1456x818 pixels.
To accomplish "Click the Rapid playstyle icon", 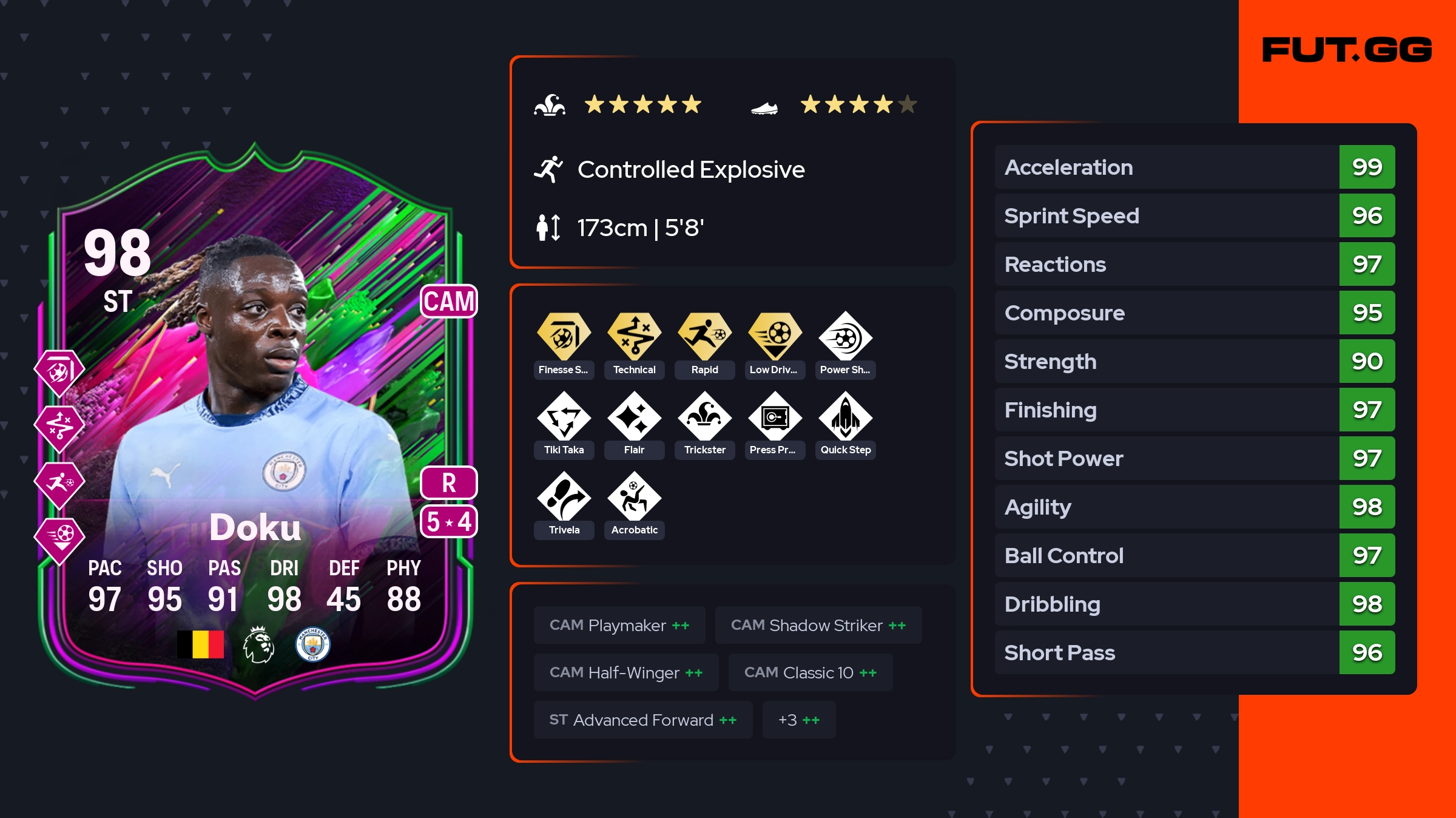I will pyautogui.click(x=704, y=336).
